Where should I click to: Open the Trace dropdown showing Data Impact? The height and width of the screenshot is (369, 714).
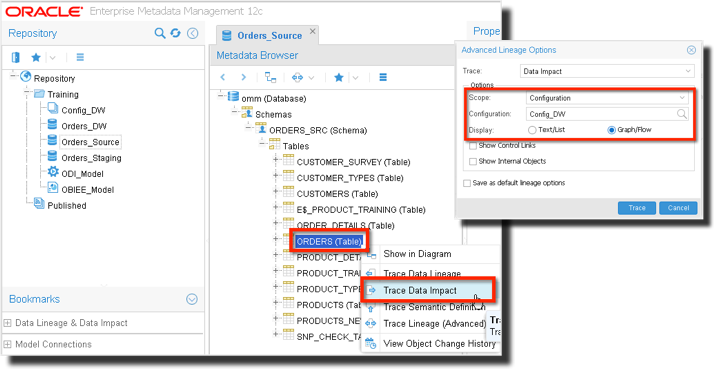click(607, 72)
